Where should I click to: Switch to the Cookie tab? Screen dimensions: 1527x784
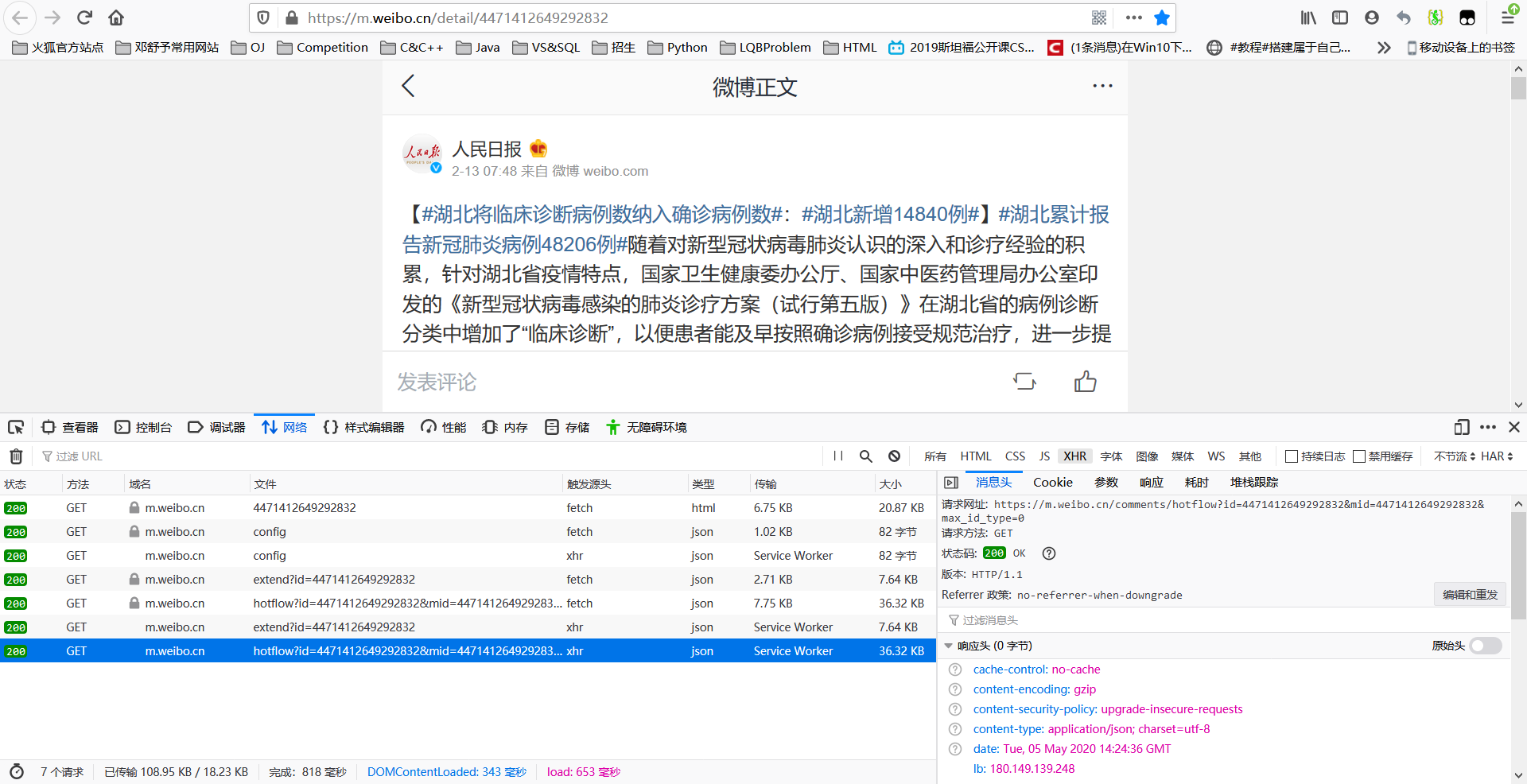tap(1051, 482)
